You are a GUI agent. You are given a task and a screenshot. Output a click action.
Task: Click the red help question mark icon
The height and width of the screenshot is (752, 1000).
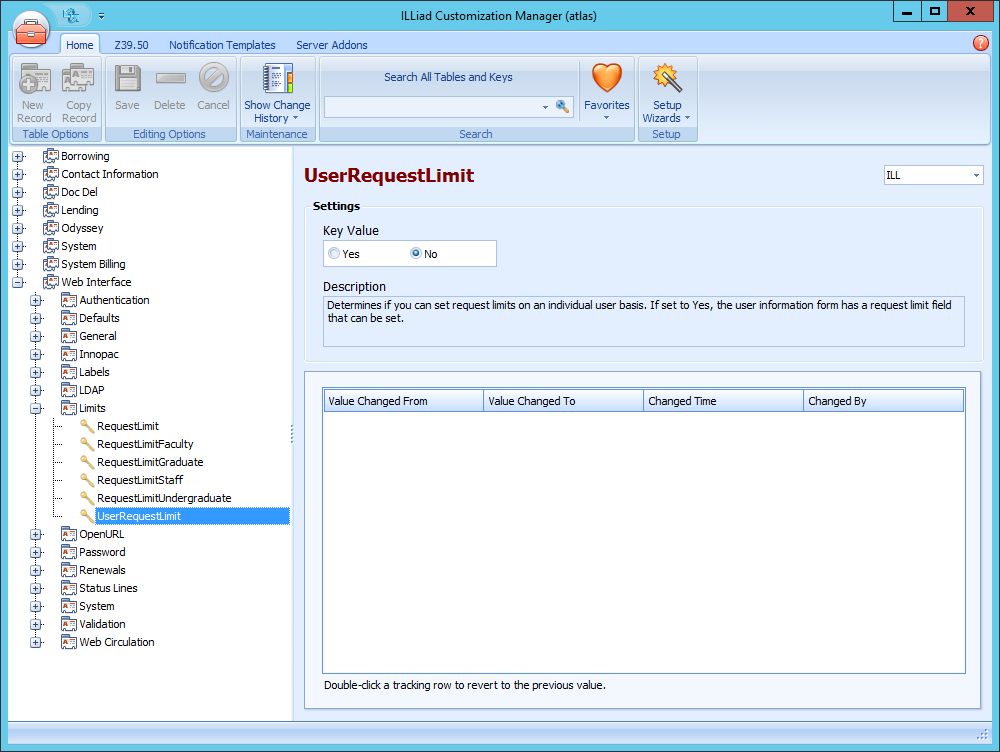pyautogui.click(x=981, y=43)
